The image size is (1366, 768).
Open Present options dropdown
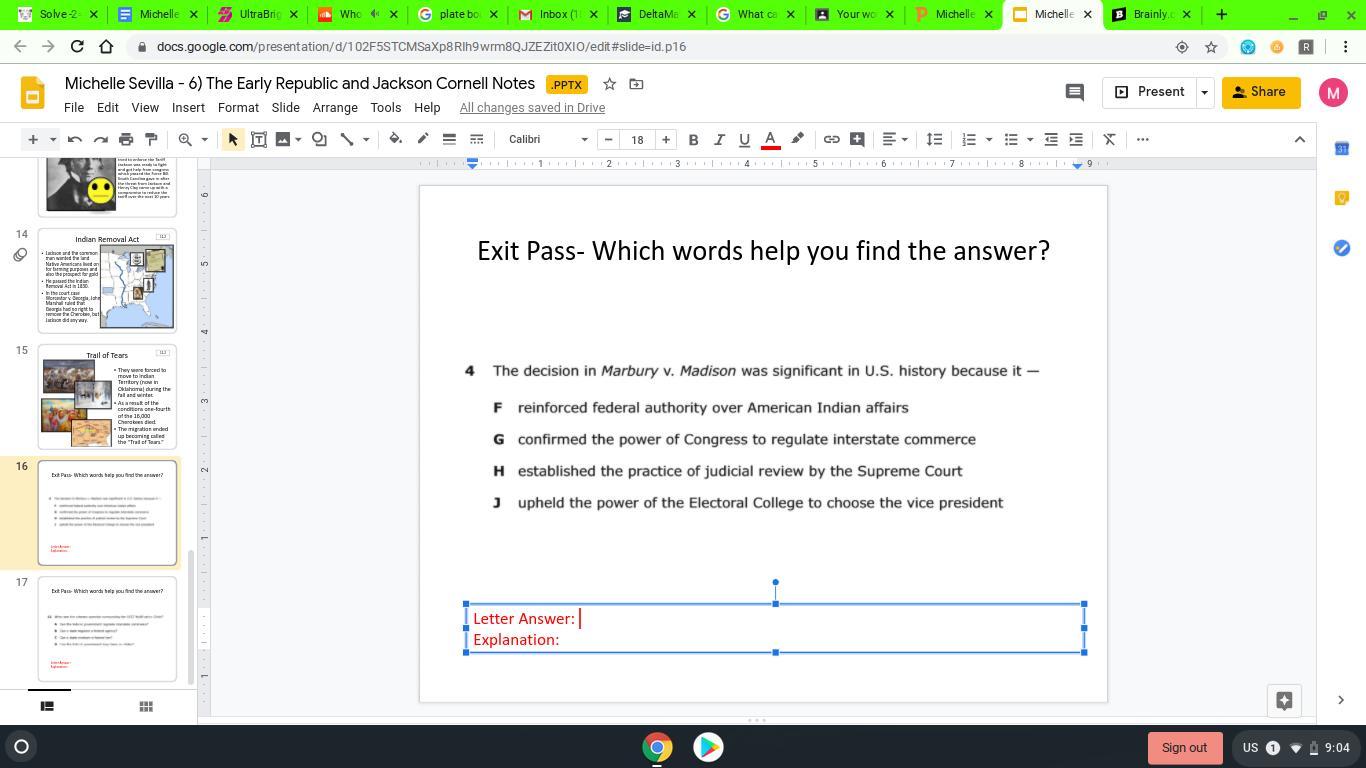coord(1204,92)
